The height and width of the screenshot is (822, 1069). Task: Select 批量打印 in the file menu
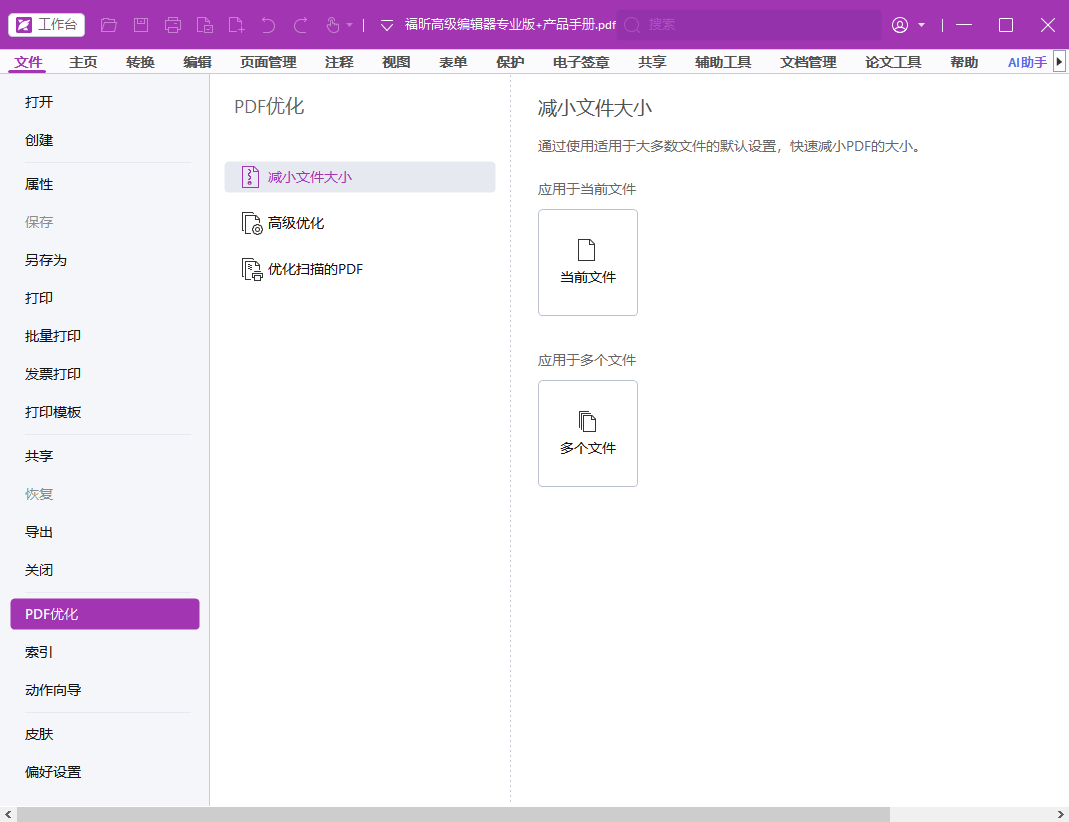coord(53,336)
